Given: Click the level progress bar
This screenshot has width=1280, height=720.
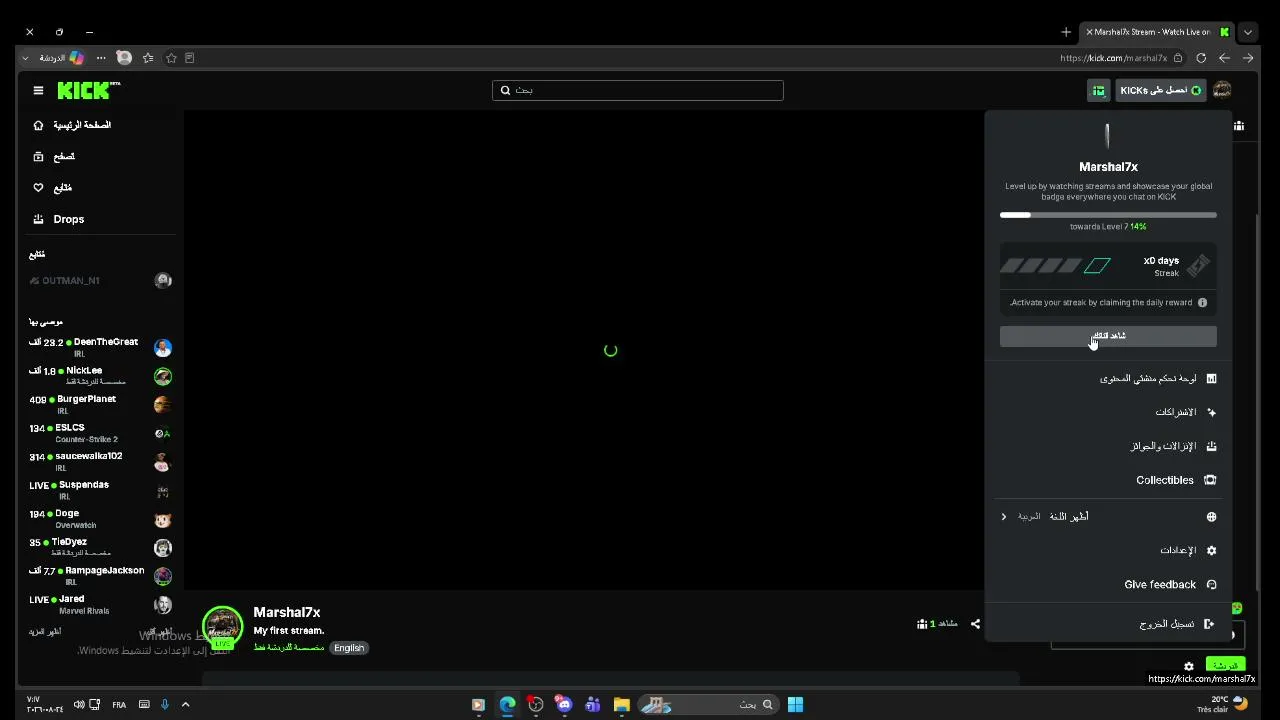Looking at the screenshot, I should click(1108, 215).
